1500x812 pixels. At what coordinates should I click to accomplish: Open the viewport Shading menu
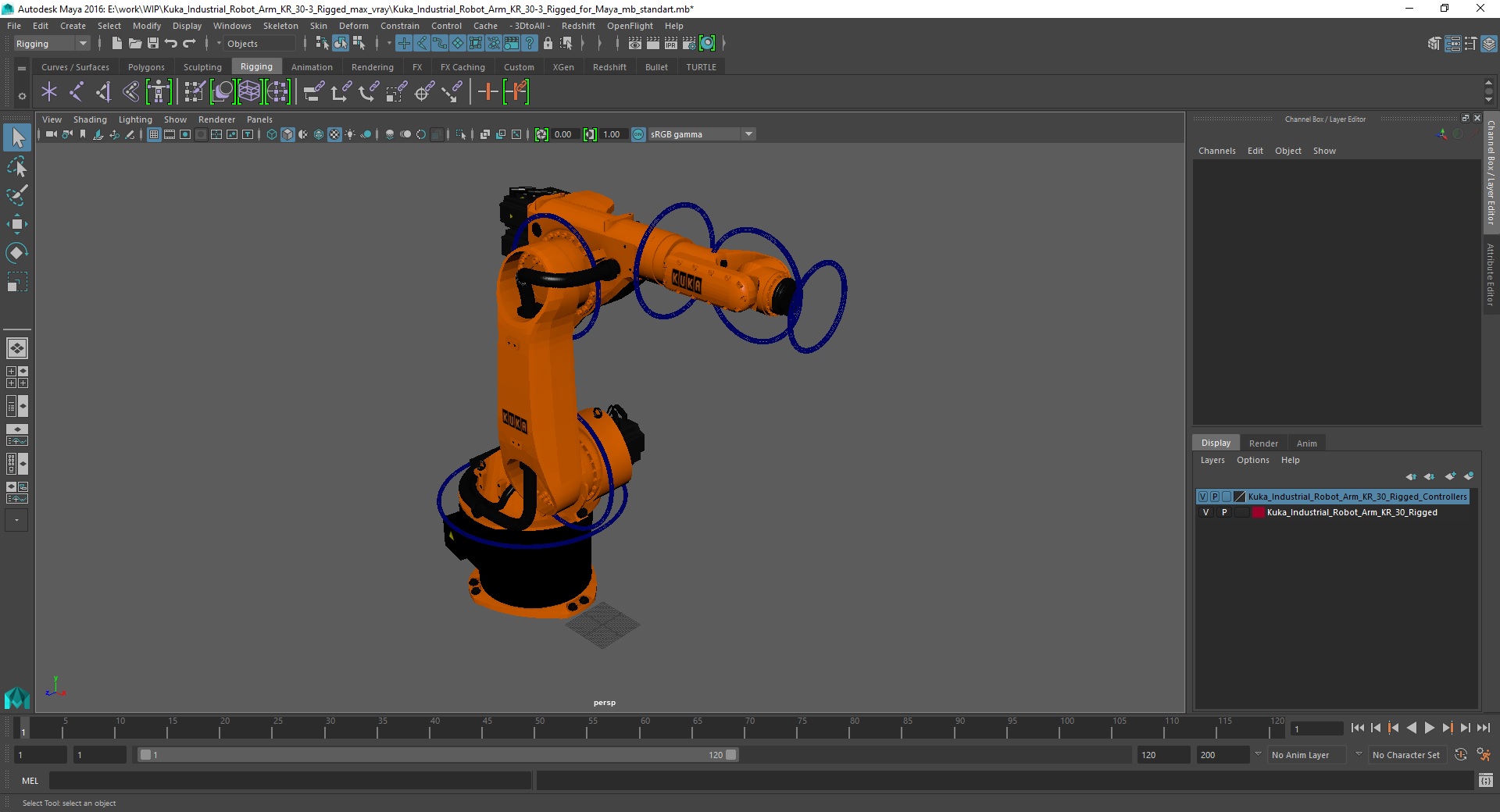click(x=90, y=119)
